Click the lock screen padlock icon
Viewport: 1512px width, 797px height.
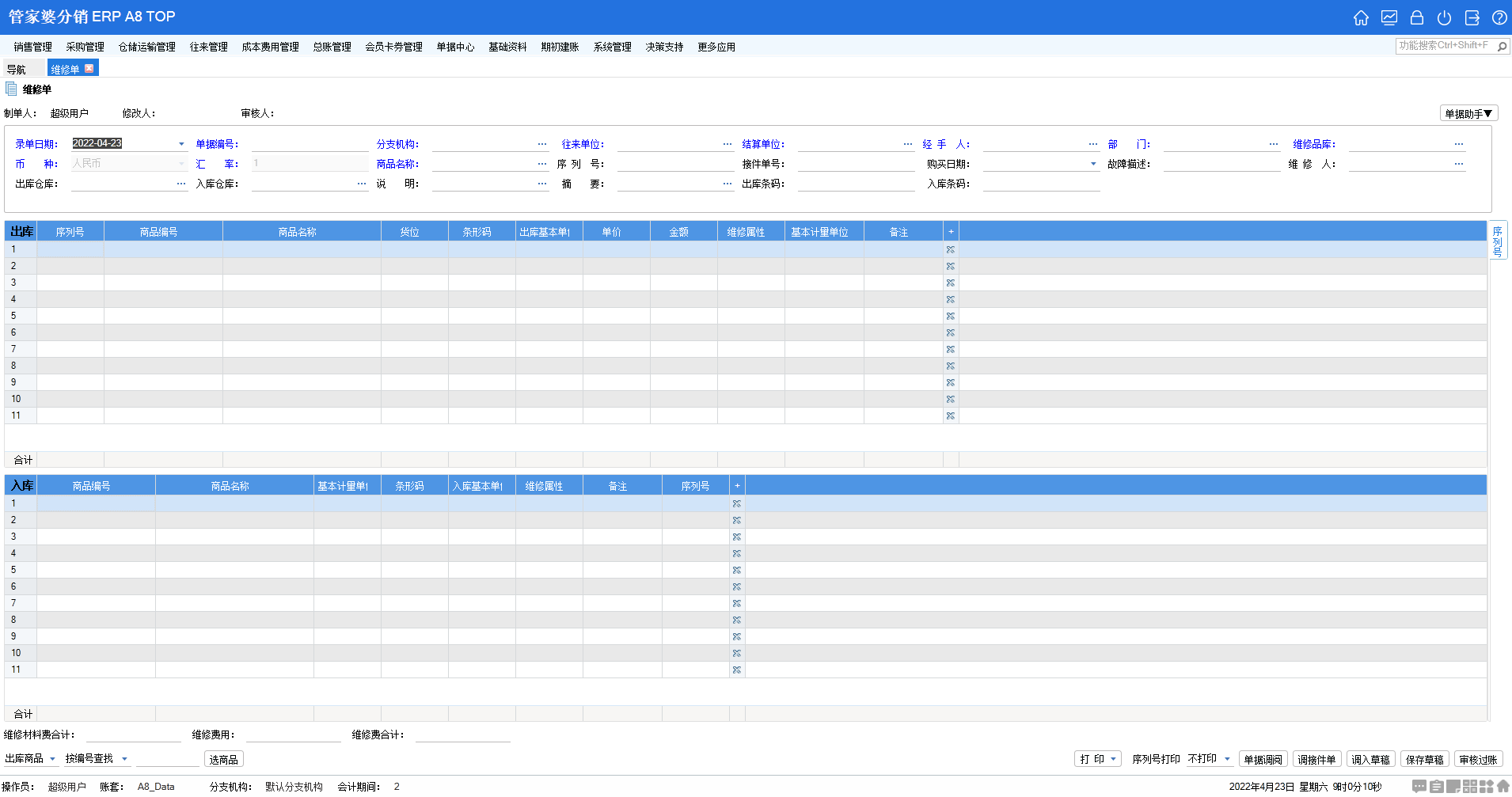coord(1417,17)
